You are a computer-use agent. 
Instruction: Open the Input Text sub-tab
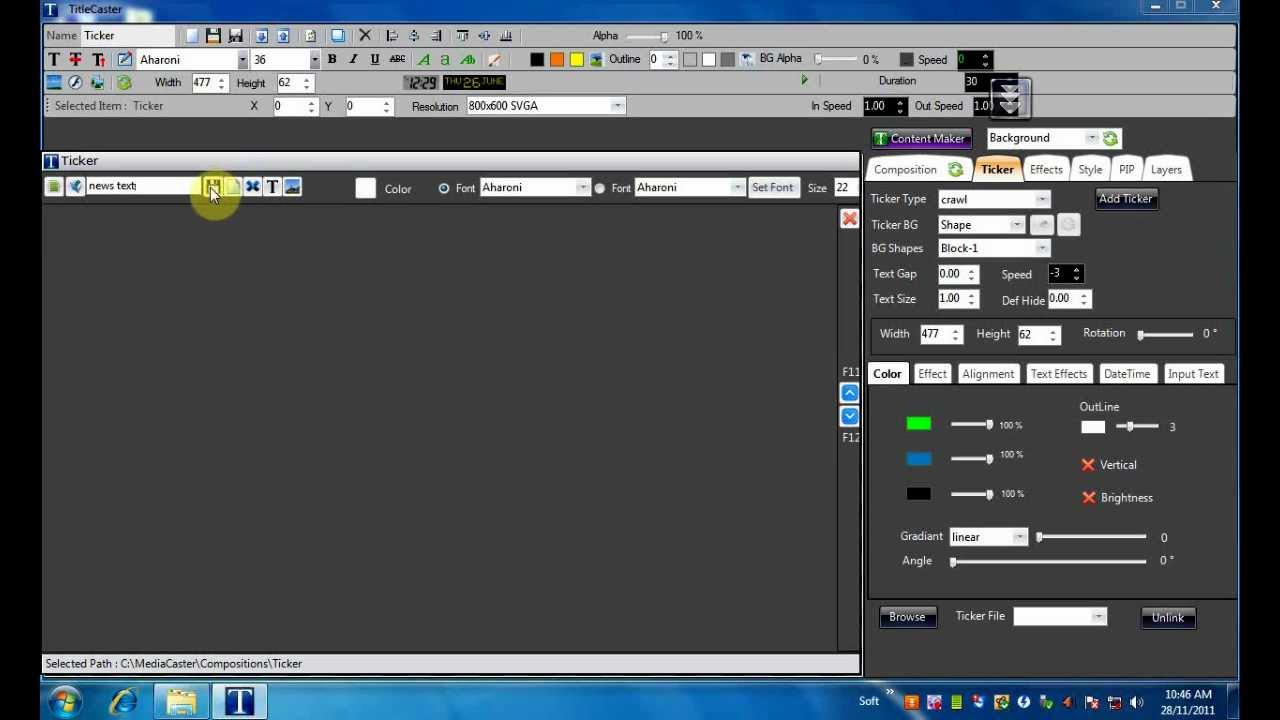(x=1193, y=374)
